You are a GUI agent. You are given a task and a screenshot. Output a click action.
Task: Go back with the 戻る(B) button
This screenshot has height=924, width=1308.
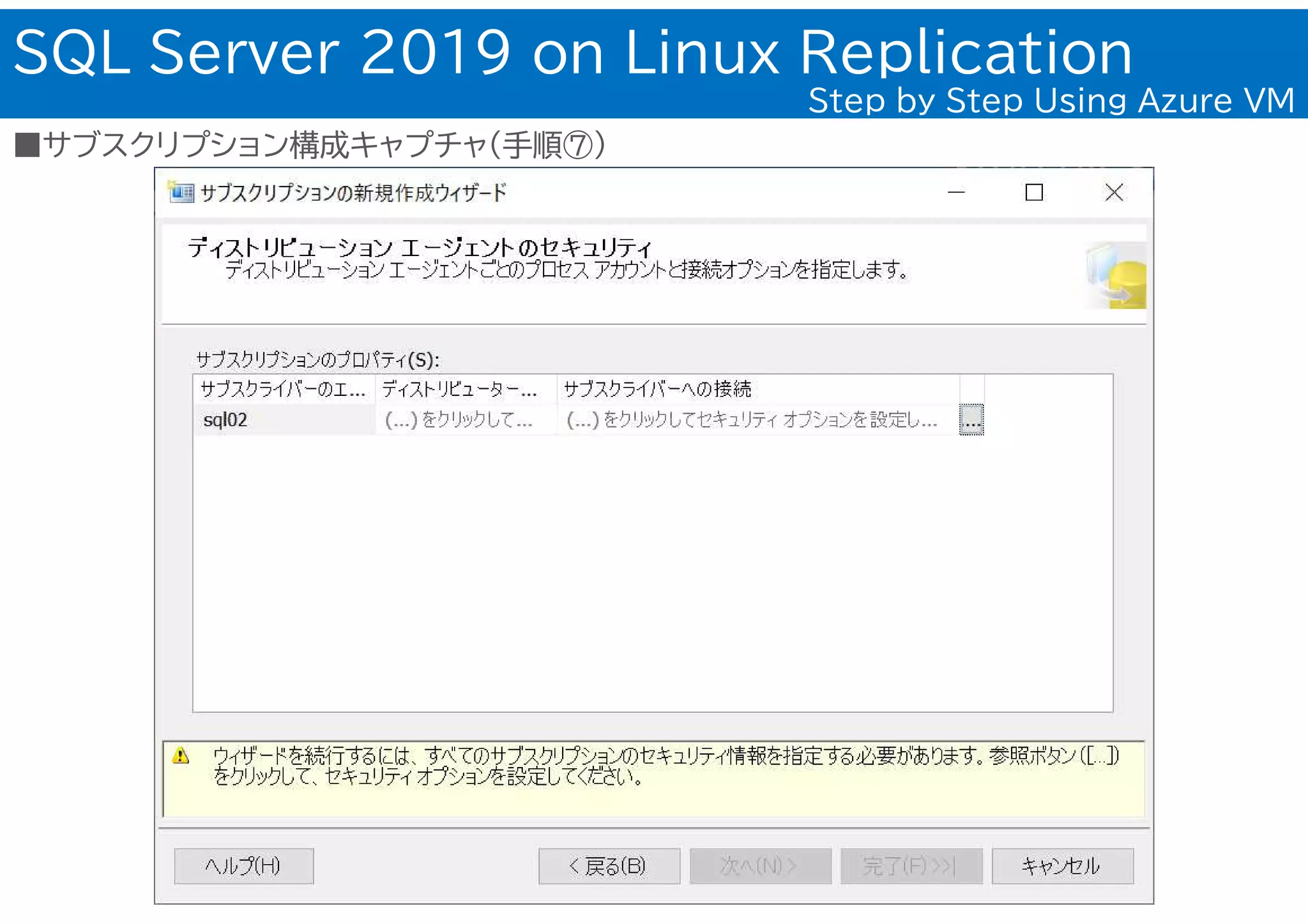609,866
